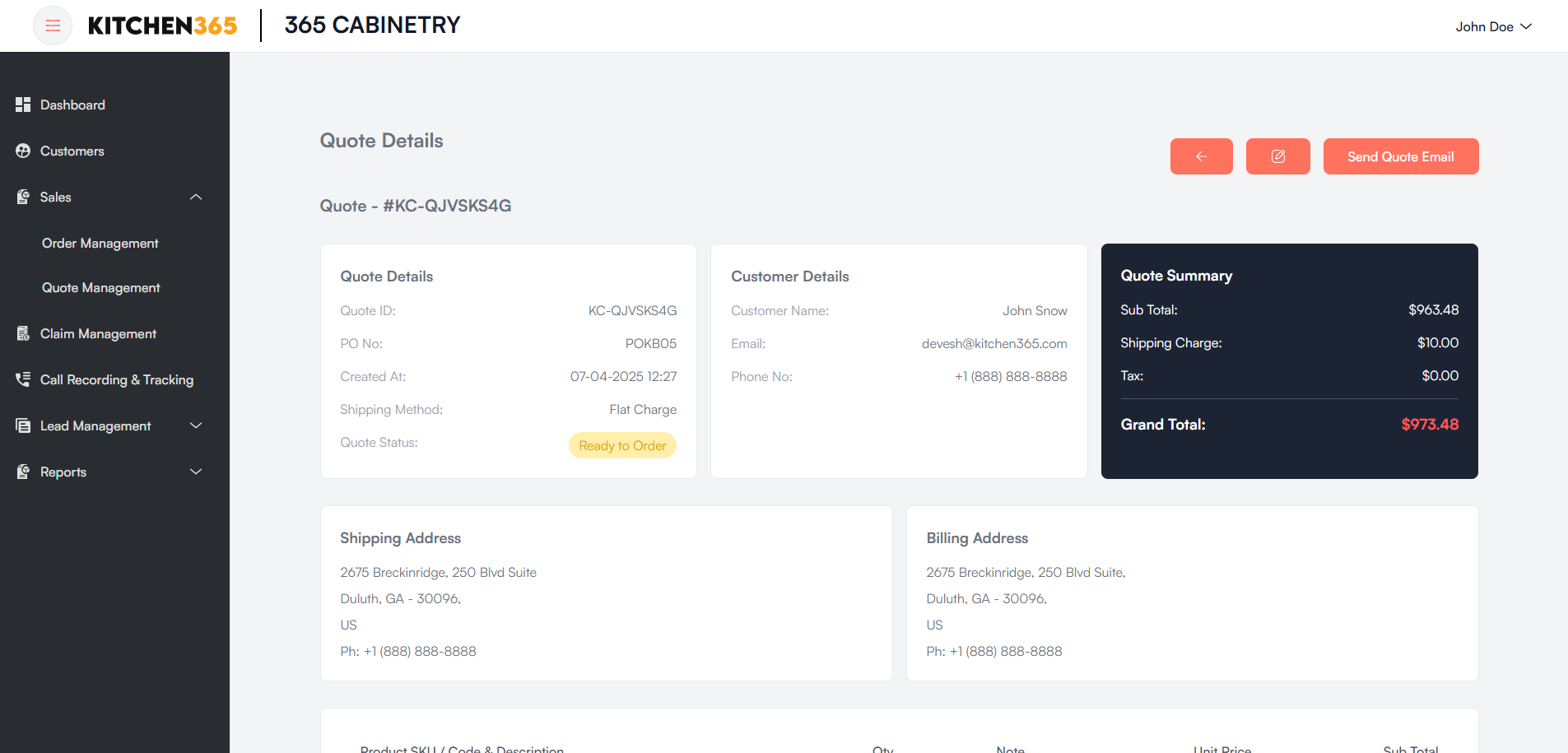Expand the Lead Management chevron
The height and width of the screenshot is (753, 1568).
[196, 425]
